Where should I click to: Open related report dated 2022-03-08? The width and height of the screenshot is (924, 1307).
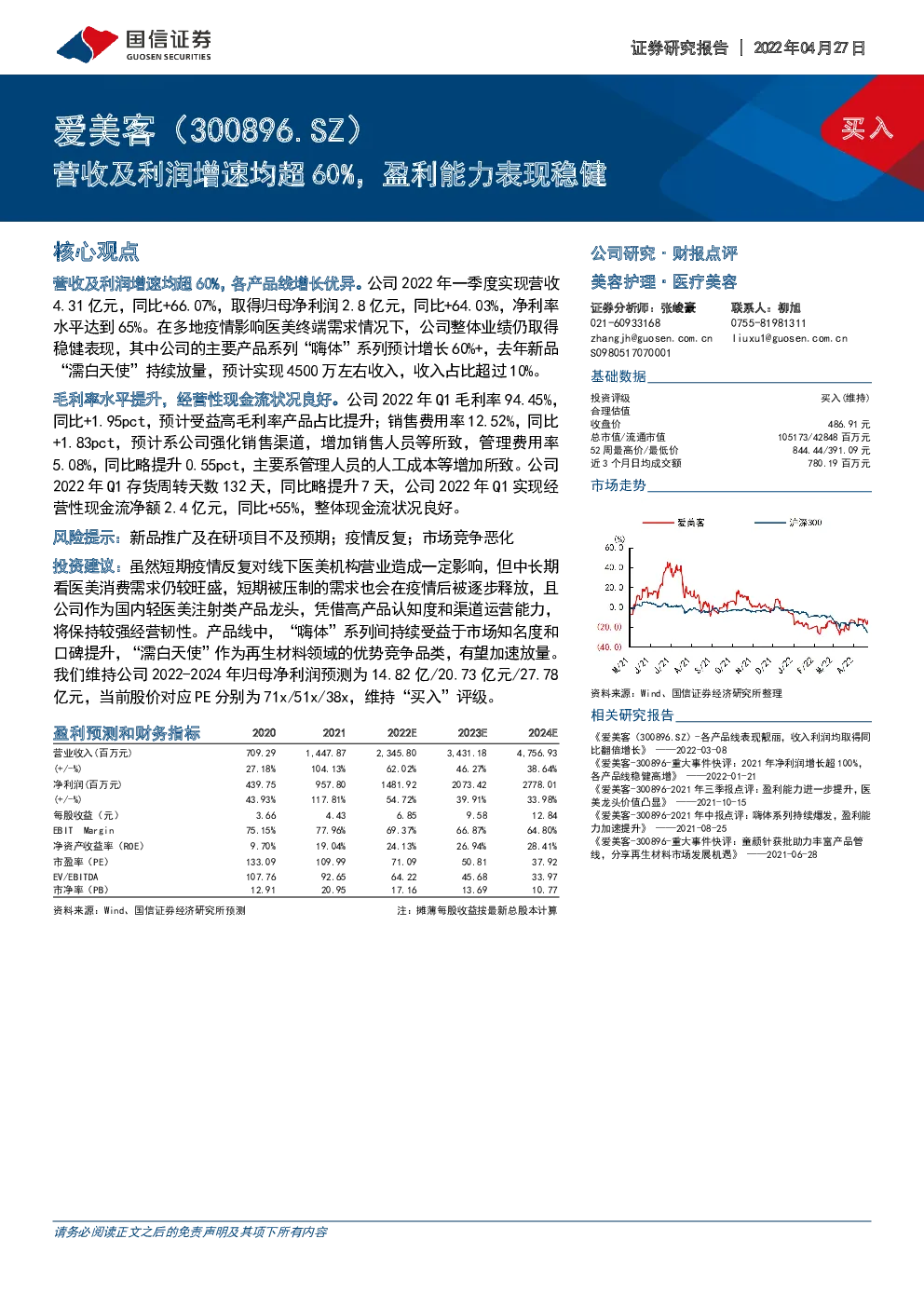coord(730,743)
